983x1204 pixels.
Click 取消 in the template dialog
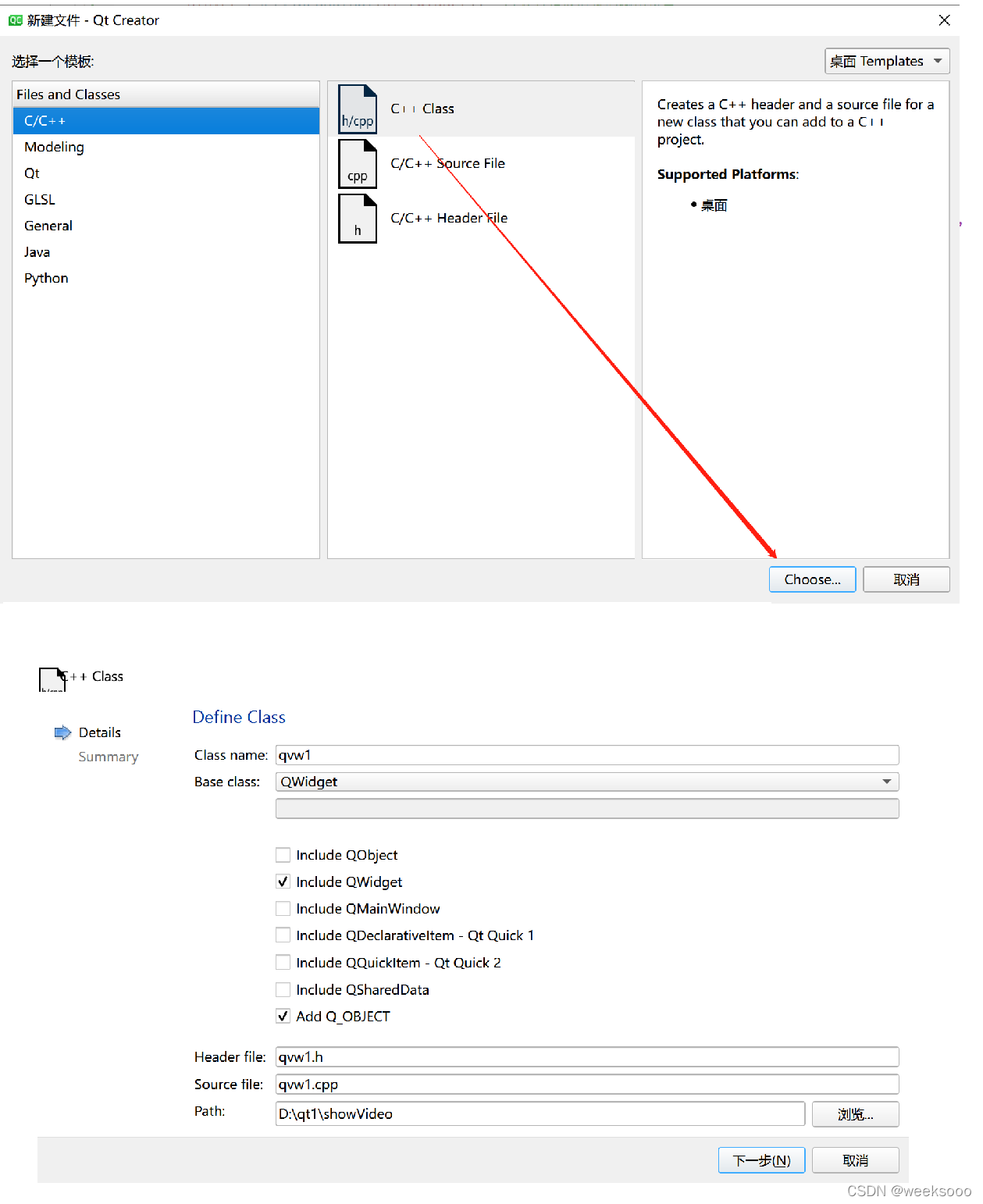pyautogui.click(x=906, y=579)
